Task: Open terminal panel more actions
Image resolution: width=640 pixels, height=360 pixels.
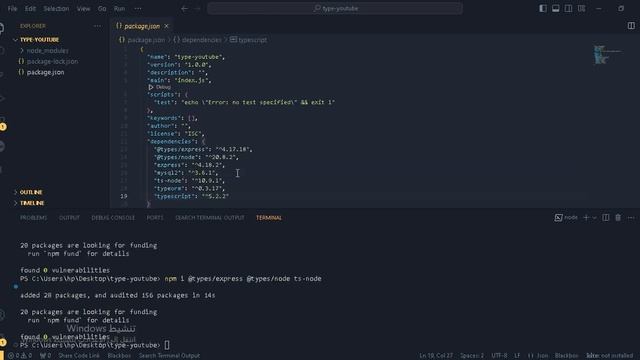Action: [631, 218]
